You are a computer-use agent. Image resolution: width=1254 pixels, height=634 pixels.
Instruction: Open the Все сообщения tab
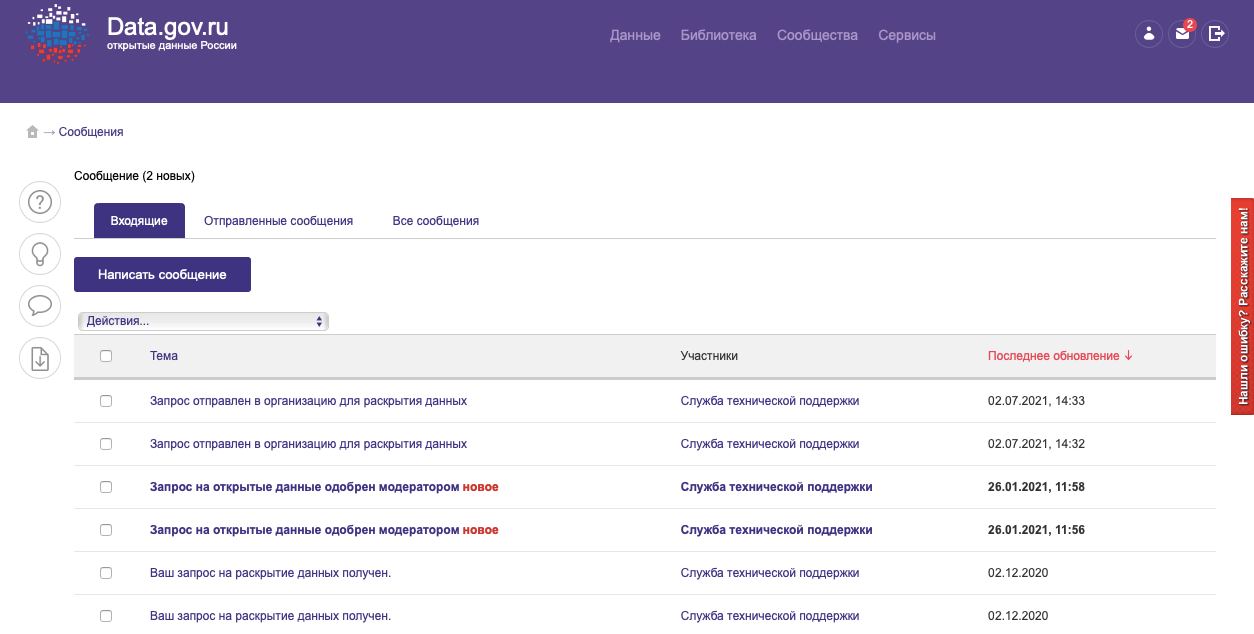coord(435,221)
